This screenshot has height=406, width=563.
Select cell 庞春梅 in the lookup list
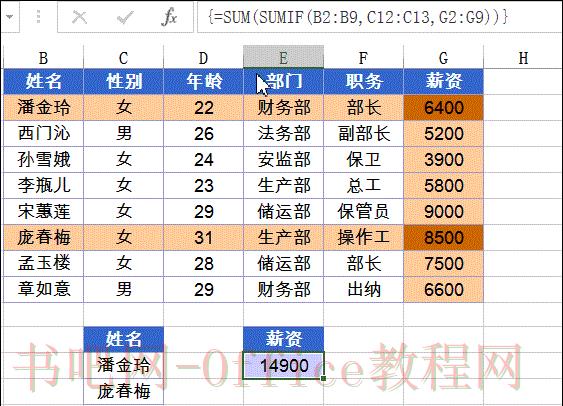[124, 391]
